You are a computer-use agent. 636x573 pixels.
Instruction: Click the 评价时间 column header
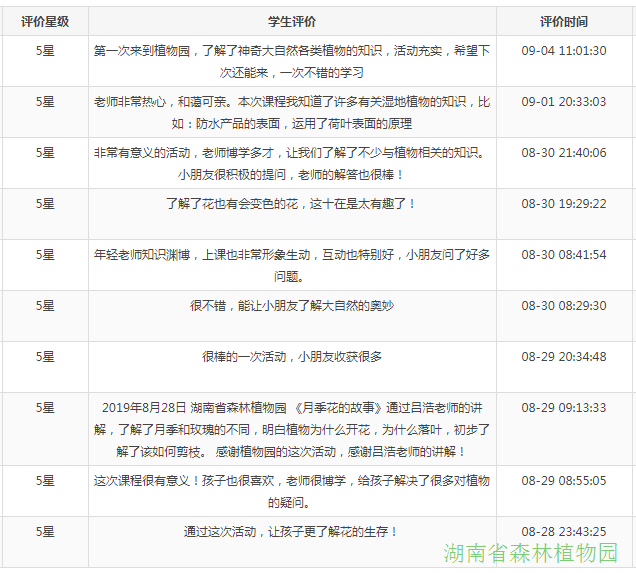pos(564,21)
